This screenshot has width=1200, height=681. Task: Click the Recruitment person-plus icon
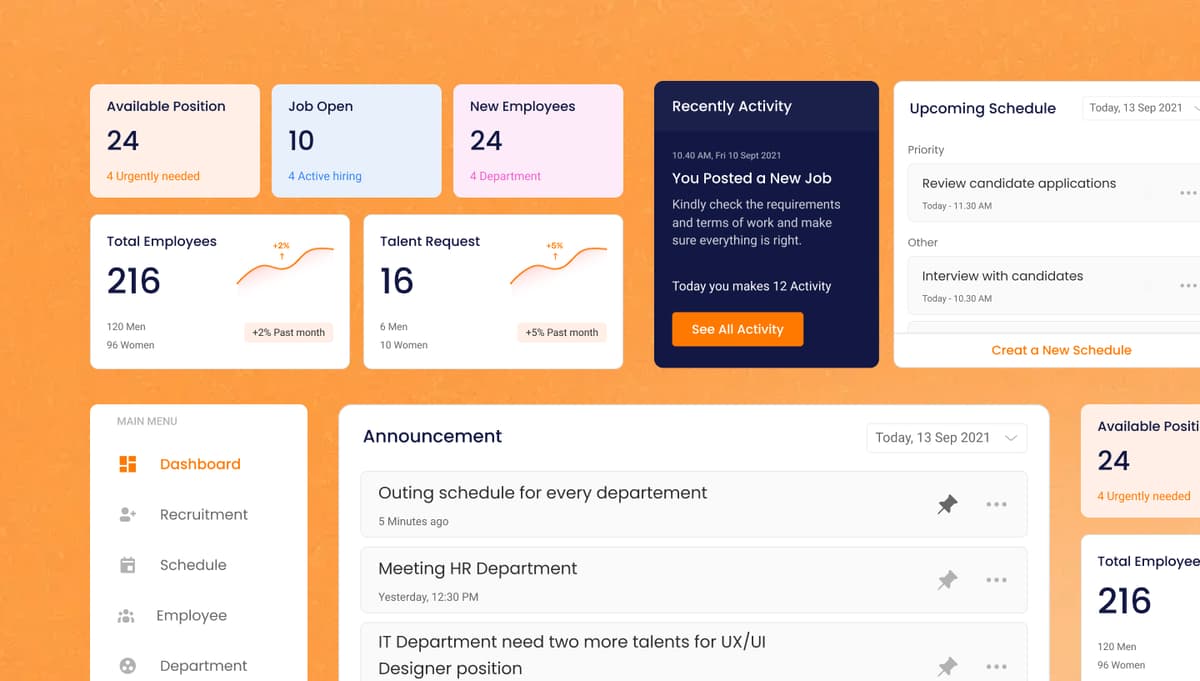[x=127, y=514]
